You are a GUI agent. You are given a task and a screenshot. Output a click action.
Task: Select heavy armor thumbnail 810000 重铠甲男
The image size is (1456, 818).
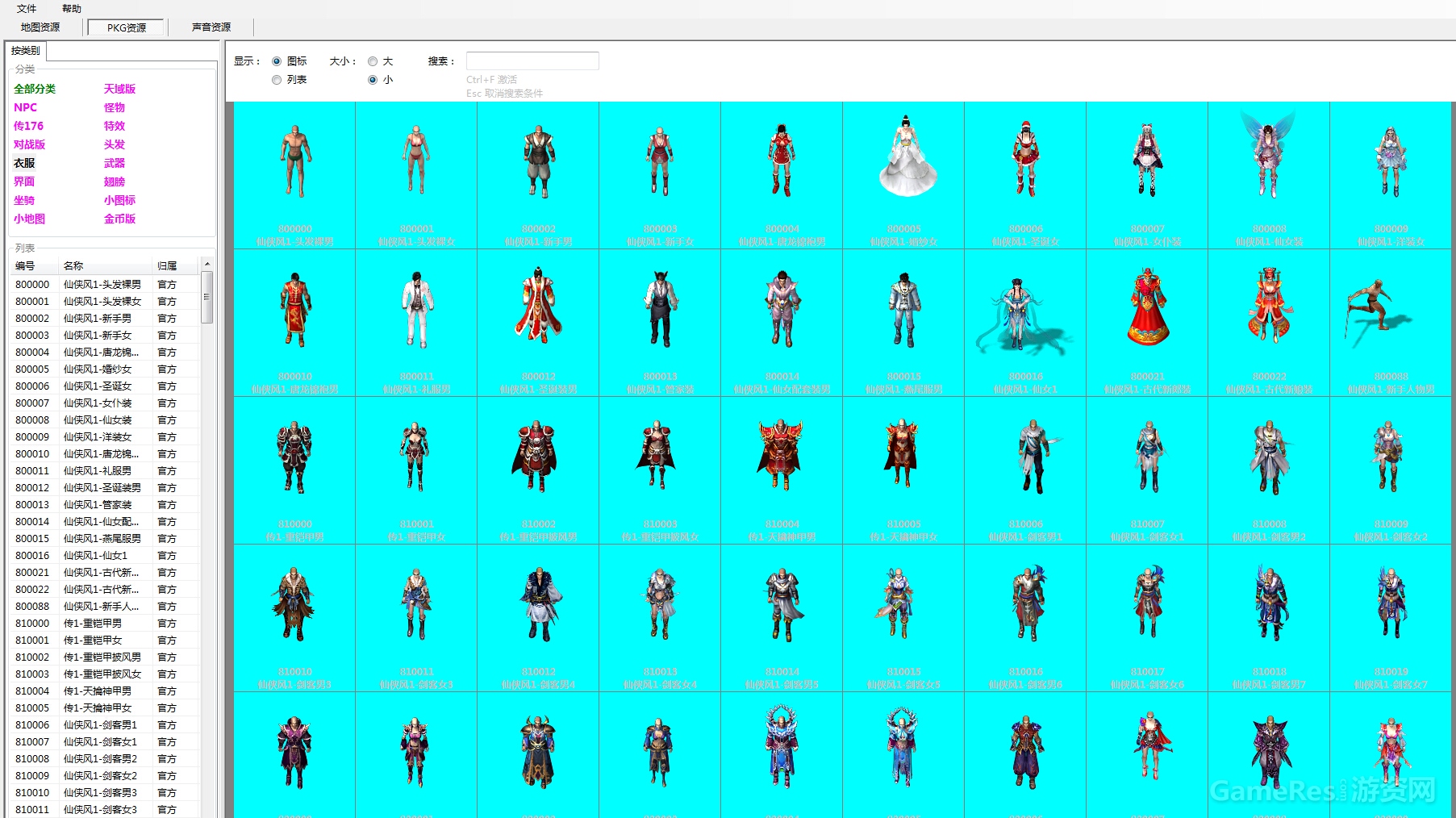(x=294, y=470)
